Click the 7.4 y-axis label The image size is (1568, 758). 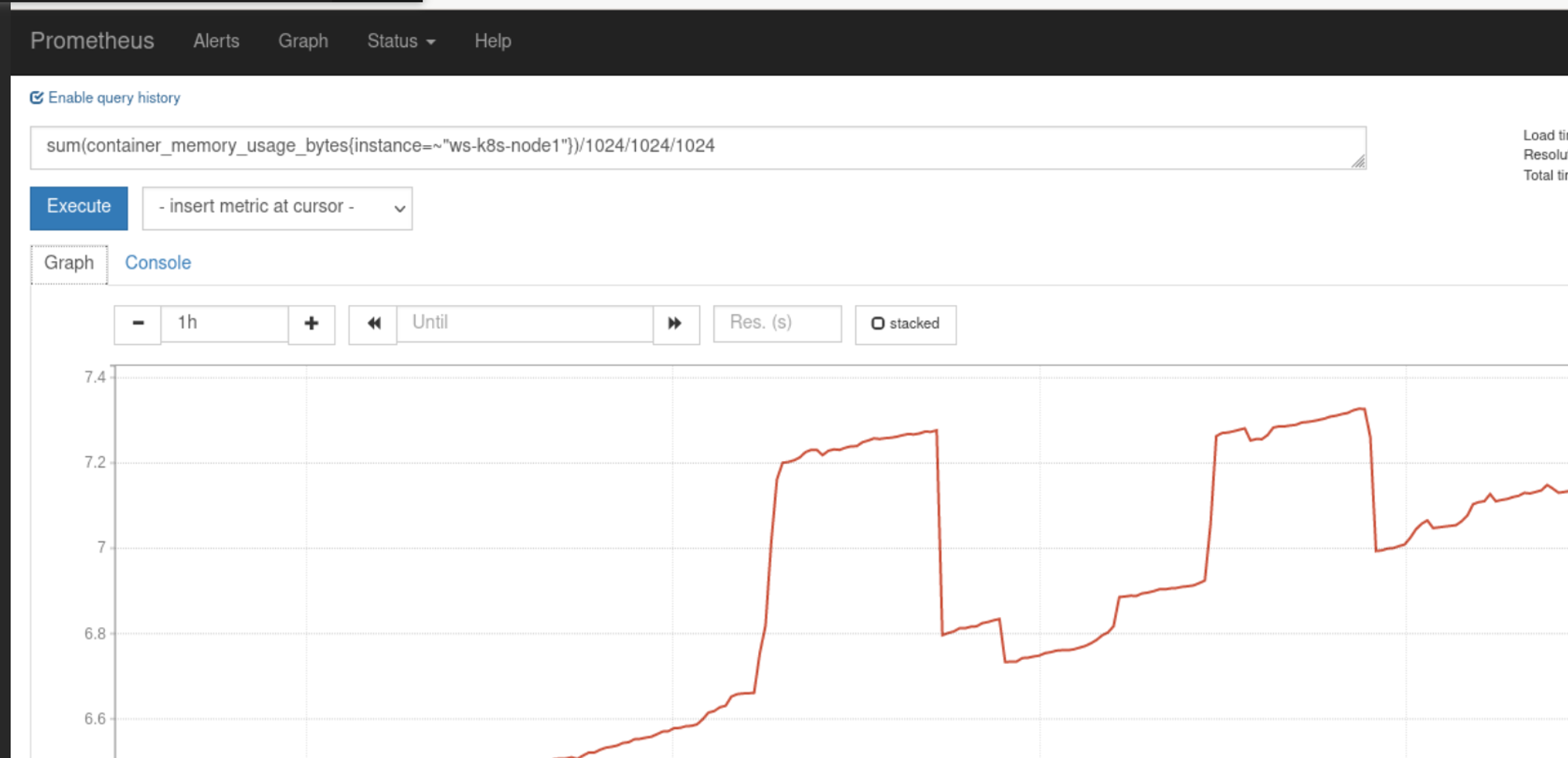(x=95, y=377)
